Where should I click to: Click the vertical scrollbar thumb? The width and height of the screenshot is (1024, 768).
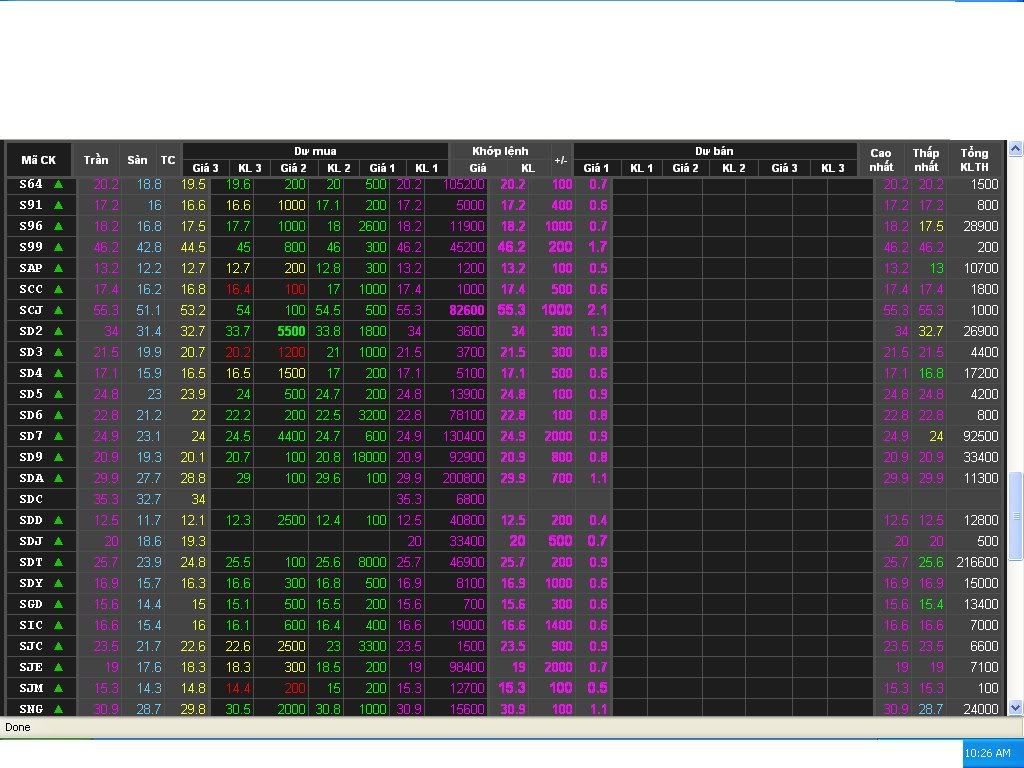tap(1016, 515)
